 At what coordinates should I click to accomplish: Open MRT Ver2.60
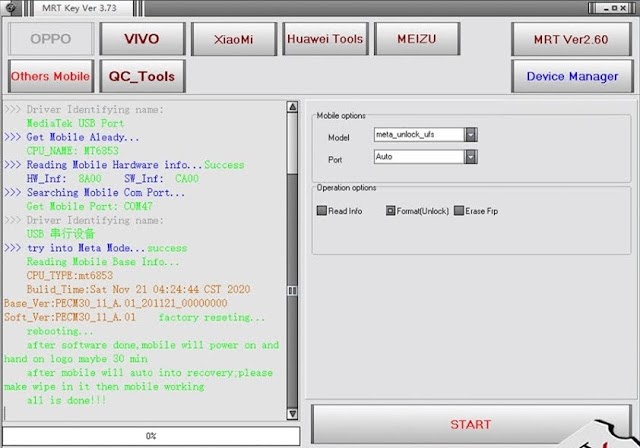click(571, 39)
